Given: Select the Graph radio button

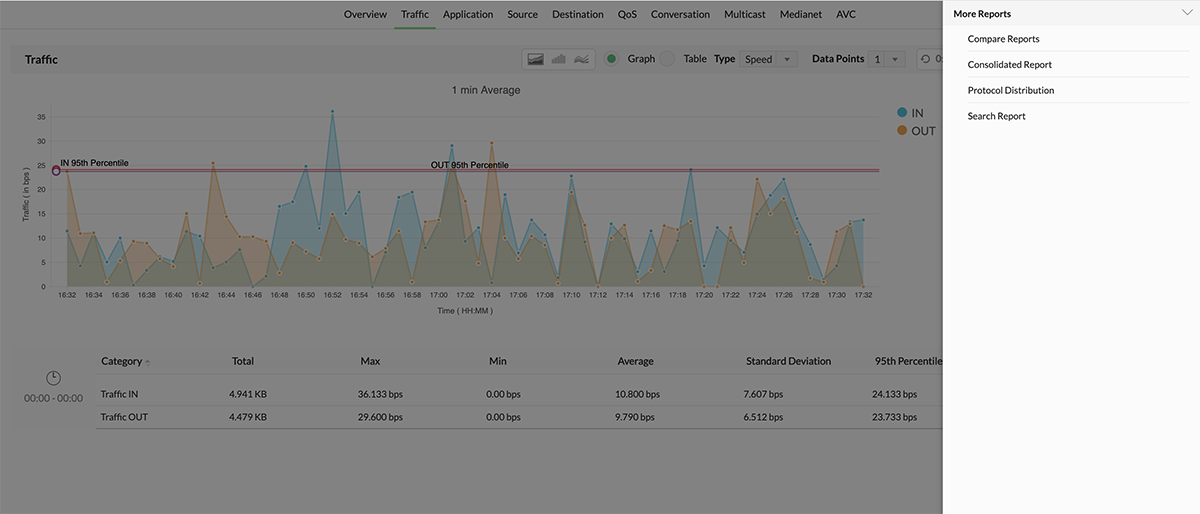Looking at the screenshot, I should pyautogui.click(x=611, y=59).
